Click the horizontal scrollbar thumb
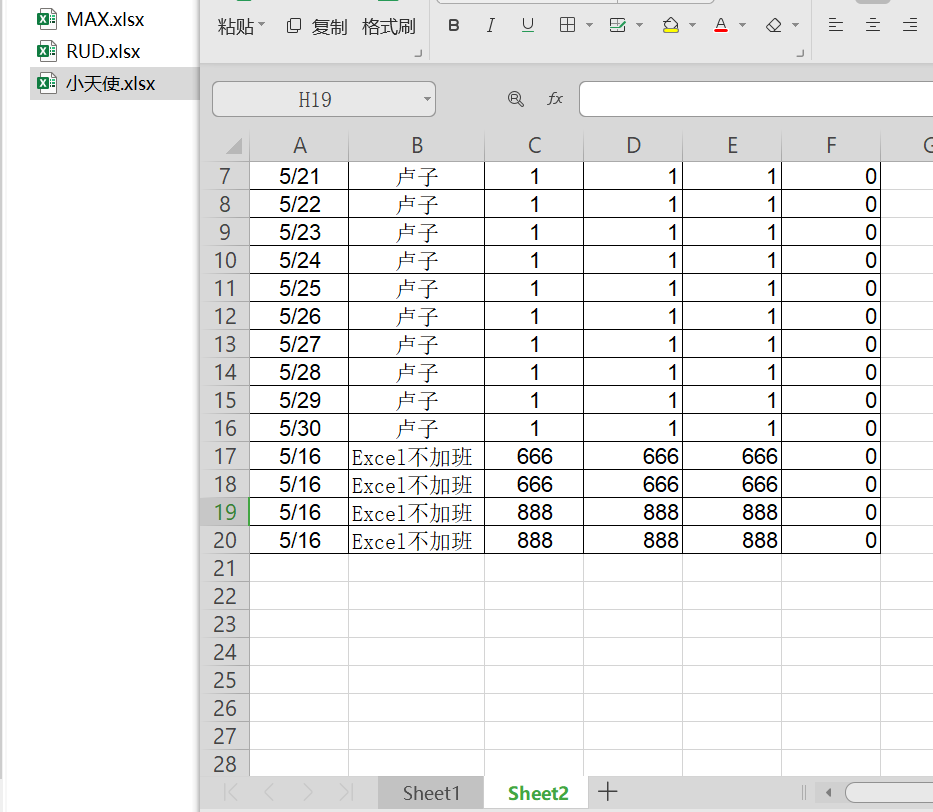933x812 pixels. coord(889,792)
